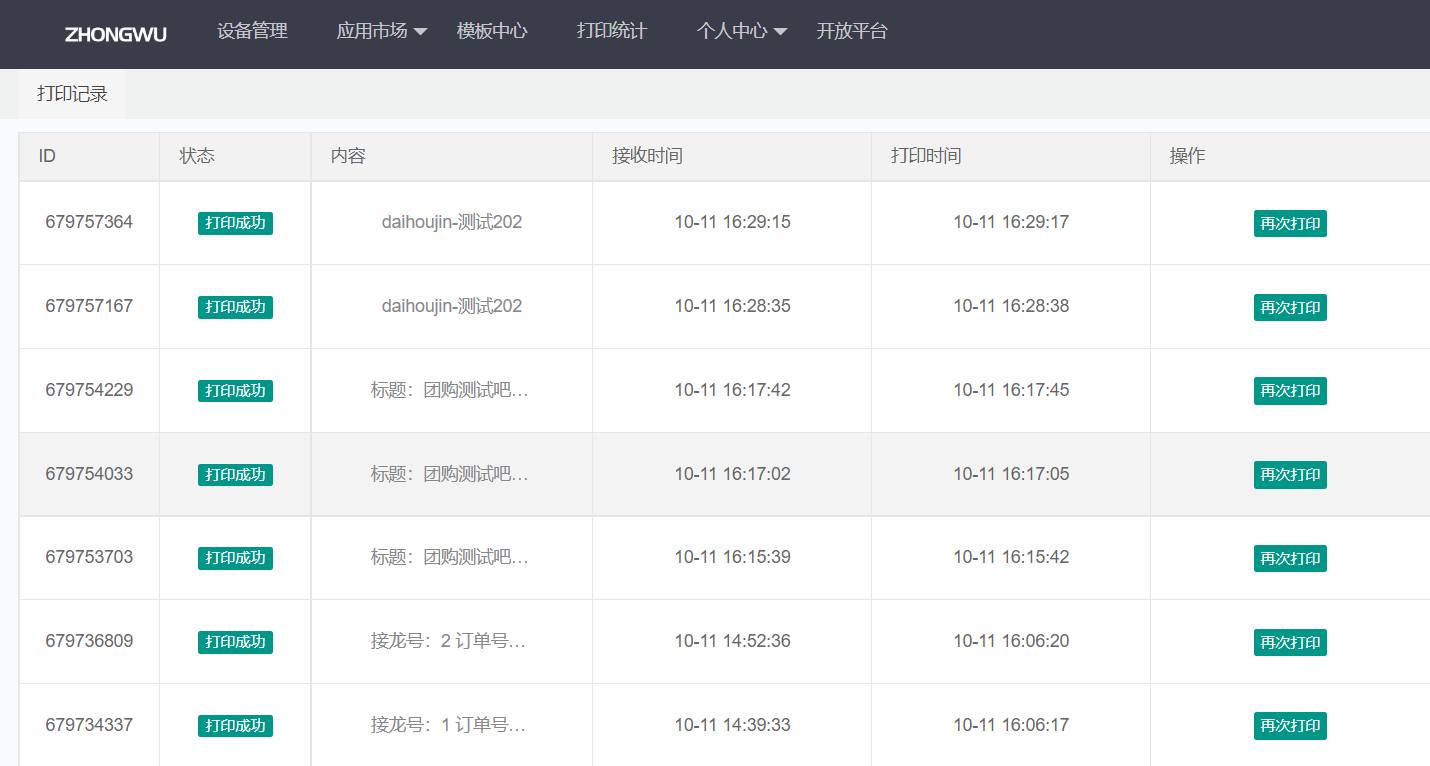The height and width of the screenshot is (766, 1430).
Task: Click 打印成功 badge for 679753703
Action: pyautogui.click(x=235, y=558)
